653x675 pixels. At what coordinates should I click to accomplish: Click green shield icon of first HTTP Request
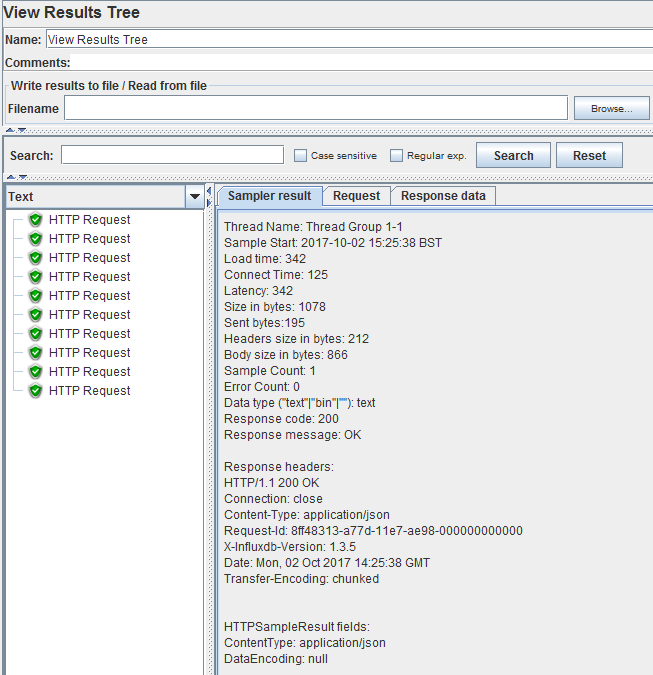pos(35,220)
